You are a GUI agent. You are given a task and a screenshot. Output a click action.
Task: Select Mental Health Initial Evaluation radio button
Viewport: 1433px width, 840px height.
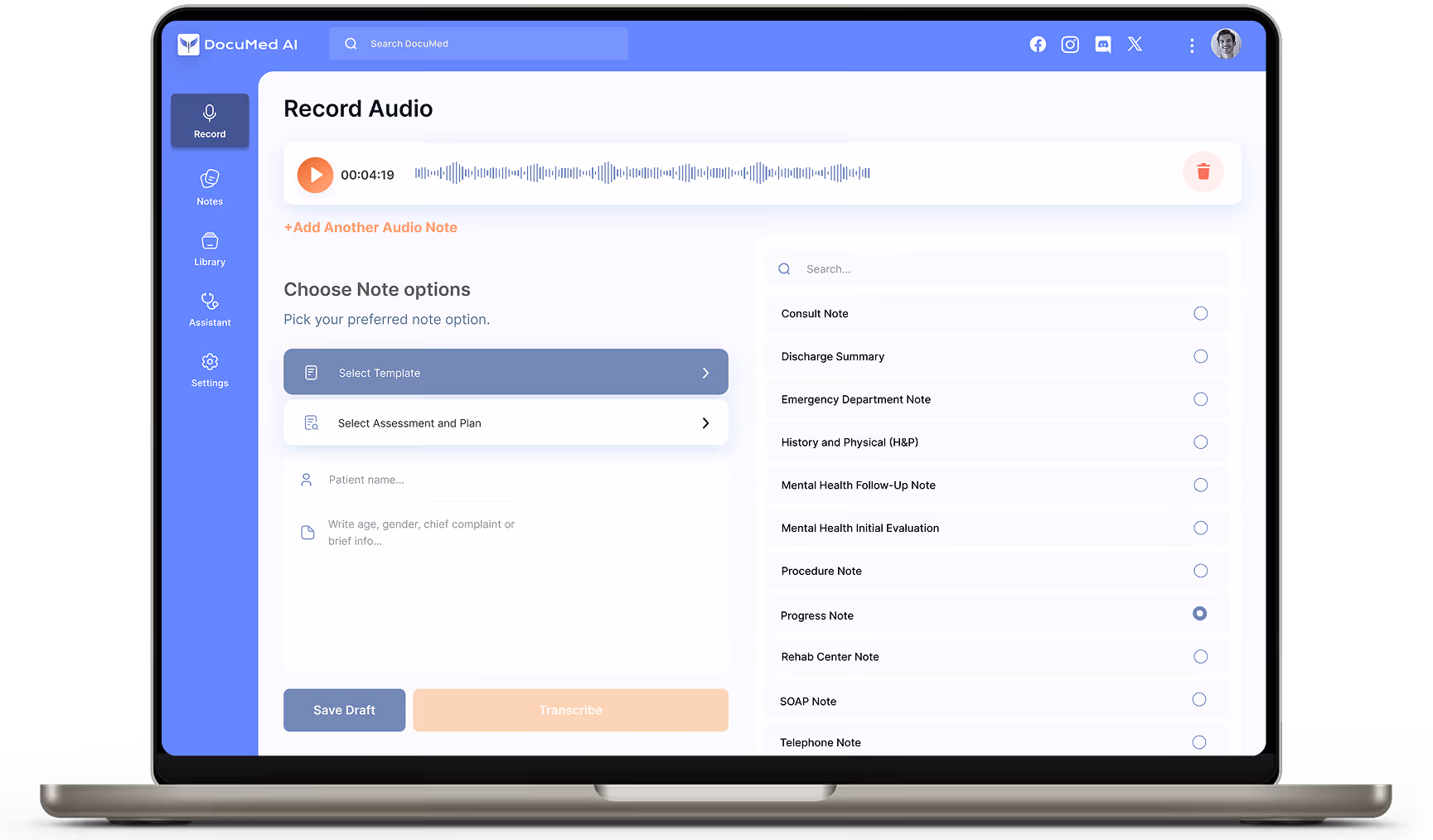point(1201,528)
